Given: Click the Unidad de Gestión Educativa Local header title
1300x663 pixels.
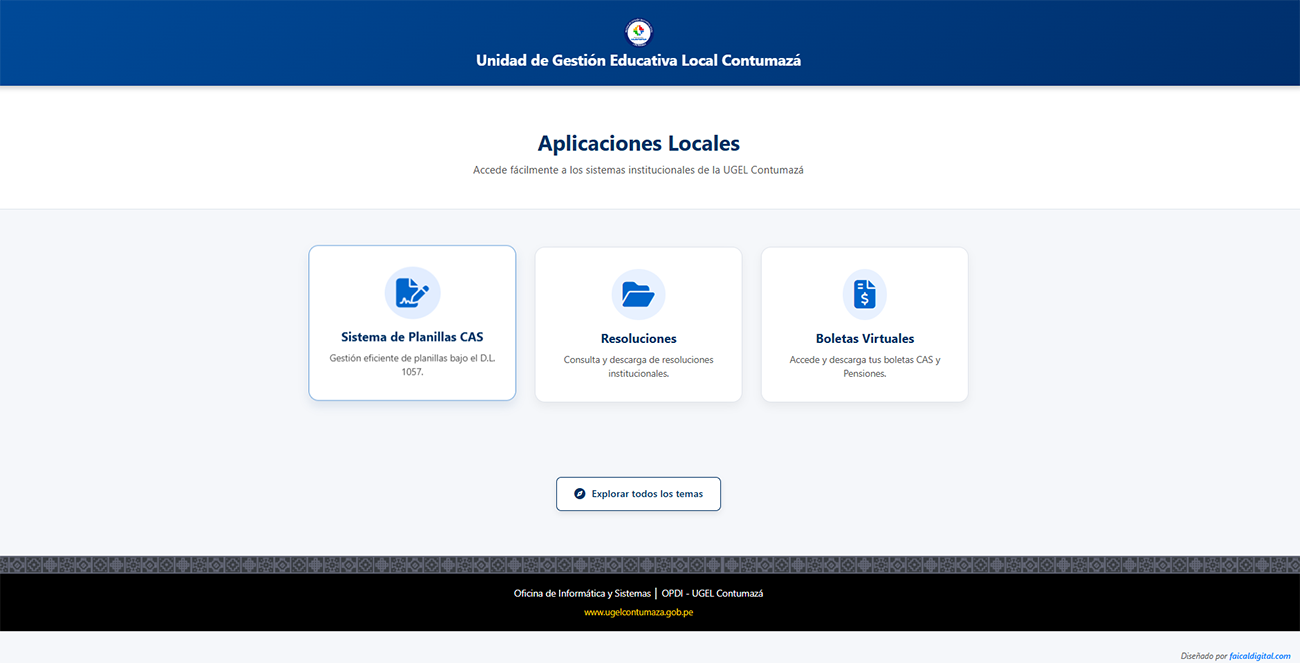Looking at the screenshot, I should [638, 60].
